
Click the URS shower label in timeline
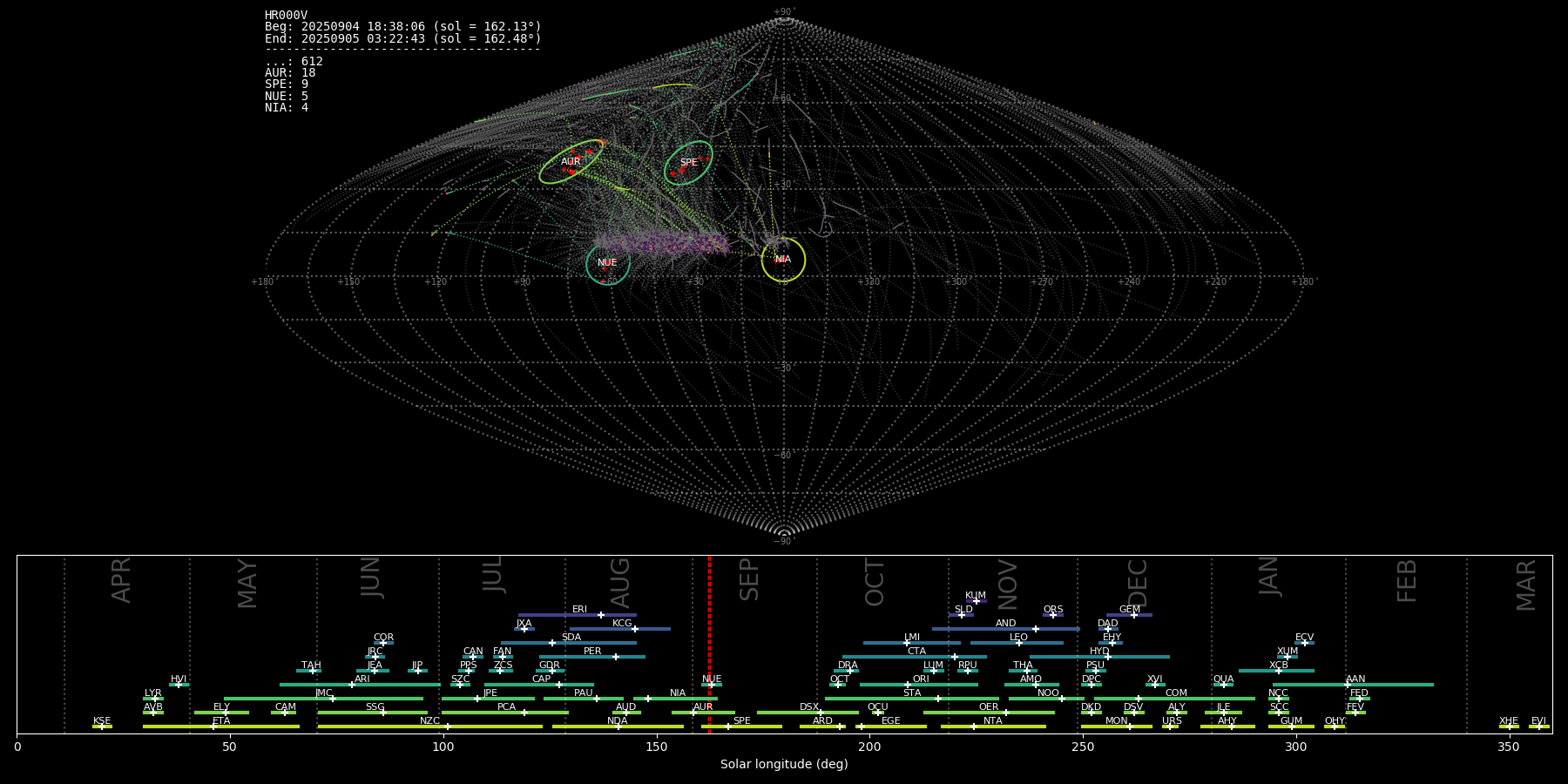pos(1172,721)
